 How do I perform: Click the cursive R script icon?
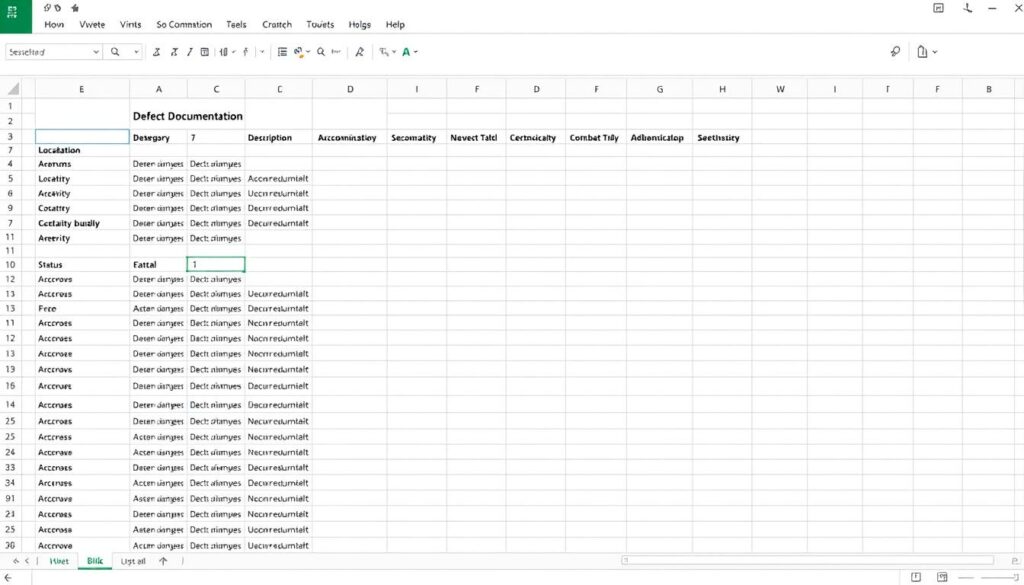(359, 52)
